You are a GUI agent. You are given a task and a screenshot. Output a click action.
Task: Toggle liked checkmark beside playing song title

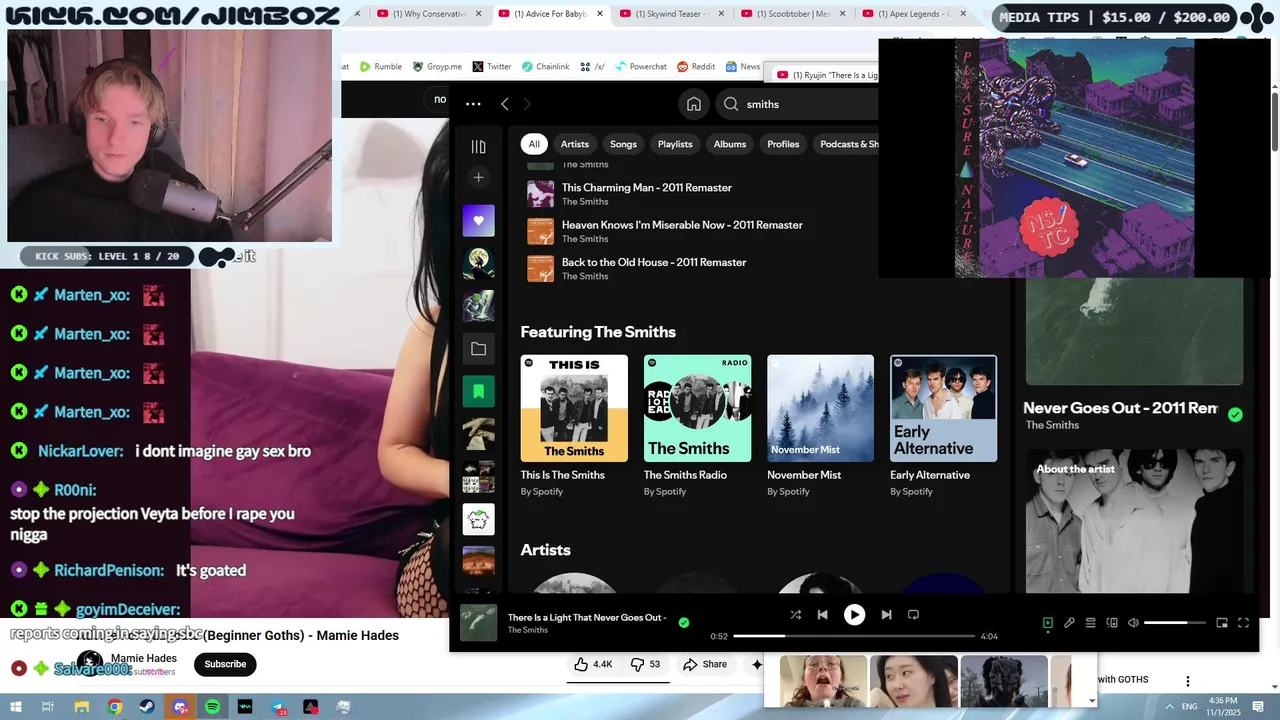684,622
